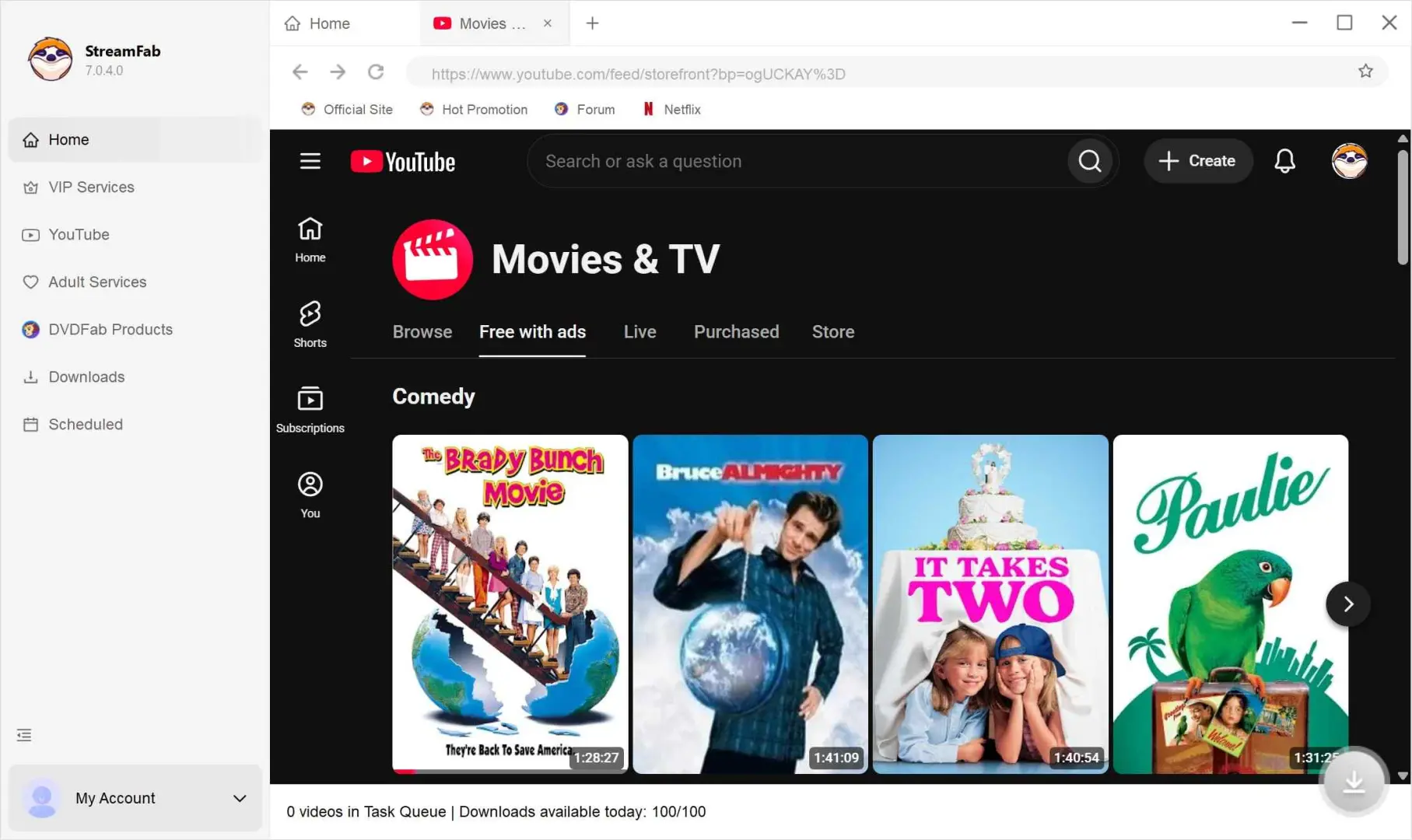Open Official Site bookmark
Image resolution: width=1412 pixels, height=840 pixels.
pos(347,110)
